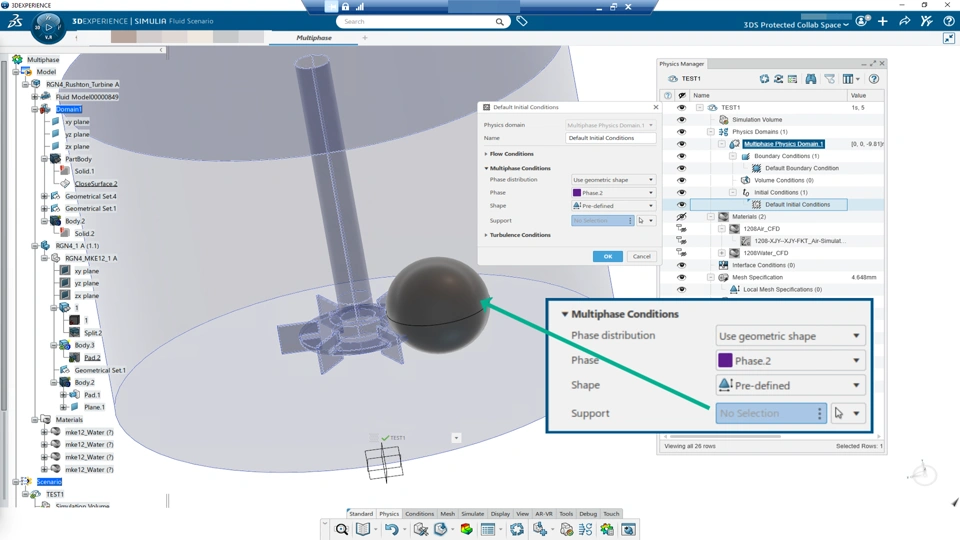Screen dimensions: 960x540
Task: Click the search magnifier button
Action: click(500, 22)
